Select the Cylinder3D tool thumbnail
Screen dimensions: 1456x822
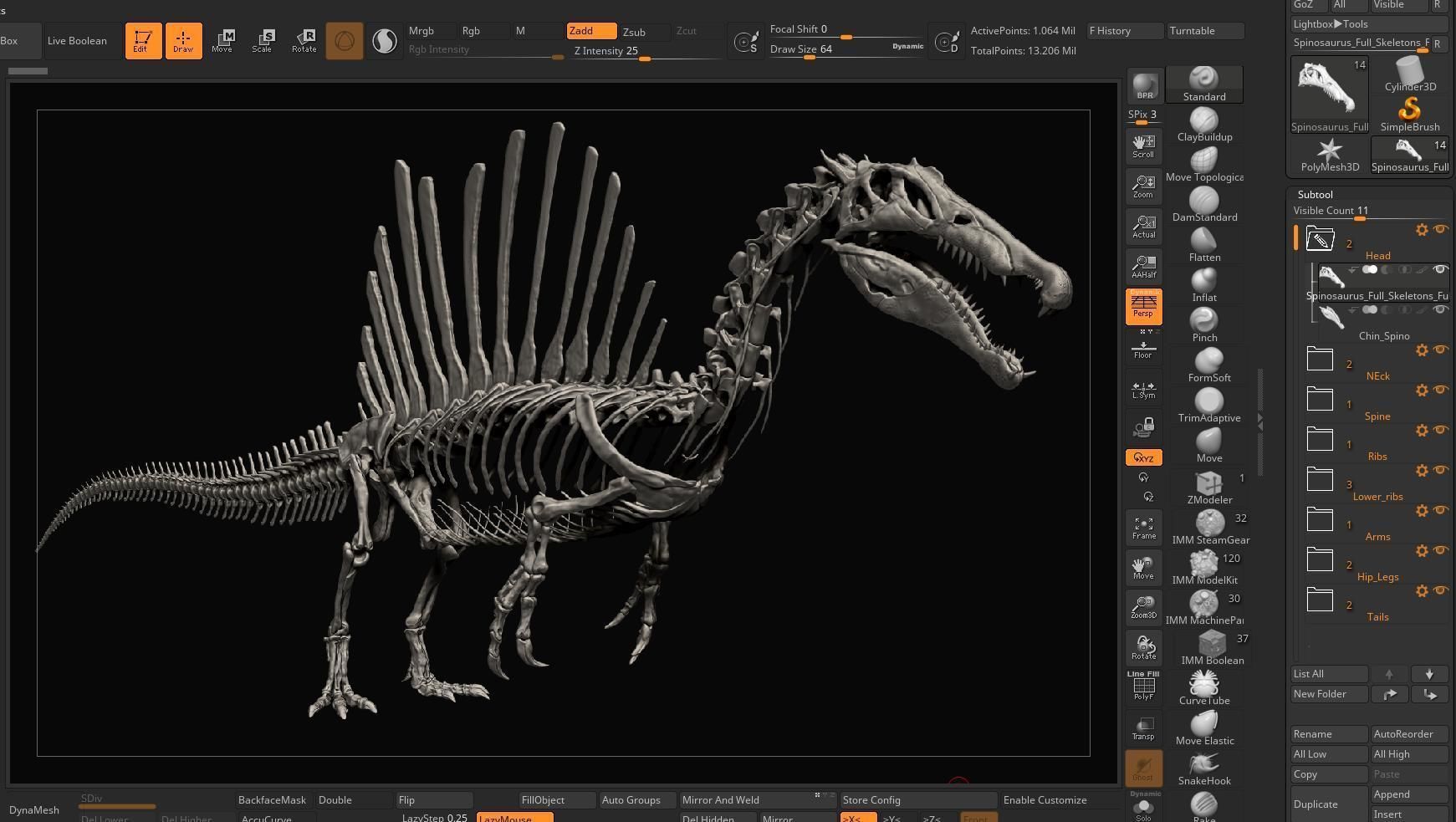click(1410, 74)
